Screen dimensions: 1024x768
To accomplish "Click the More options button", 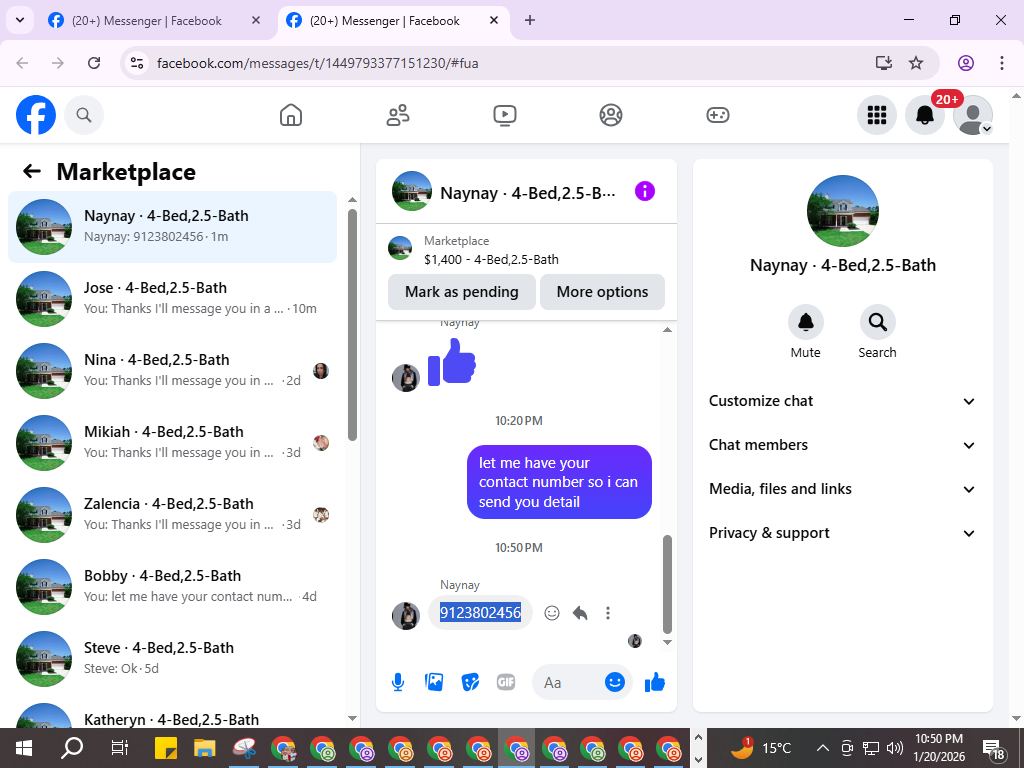I will (x=602, y=292).
